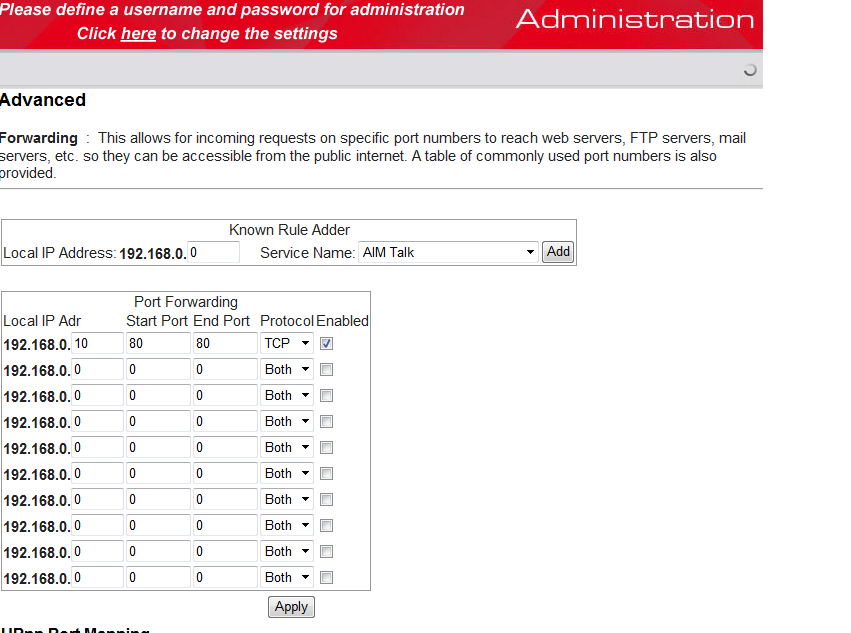Uncheck the Enabled checkbox for port 80 rule
Image resolution: width=851 pixels, height=633 pixels.
pos(327,343)
